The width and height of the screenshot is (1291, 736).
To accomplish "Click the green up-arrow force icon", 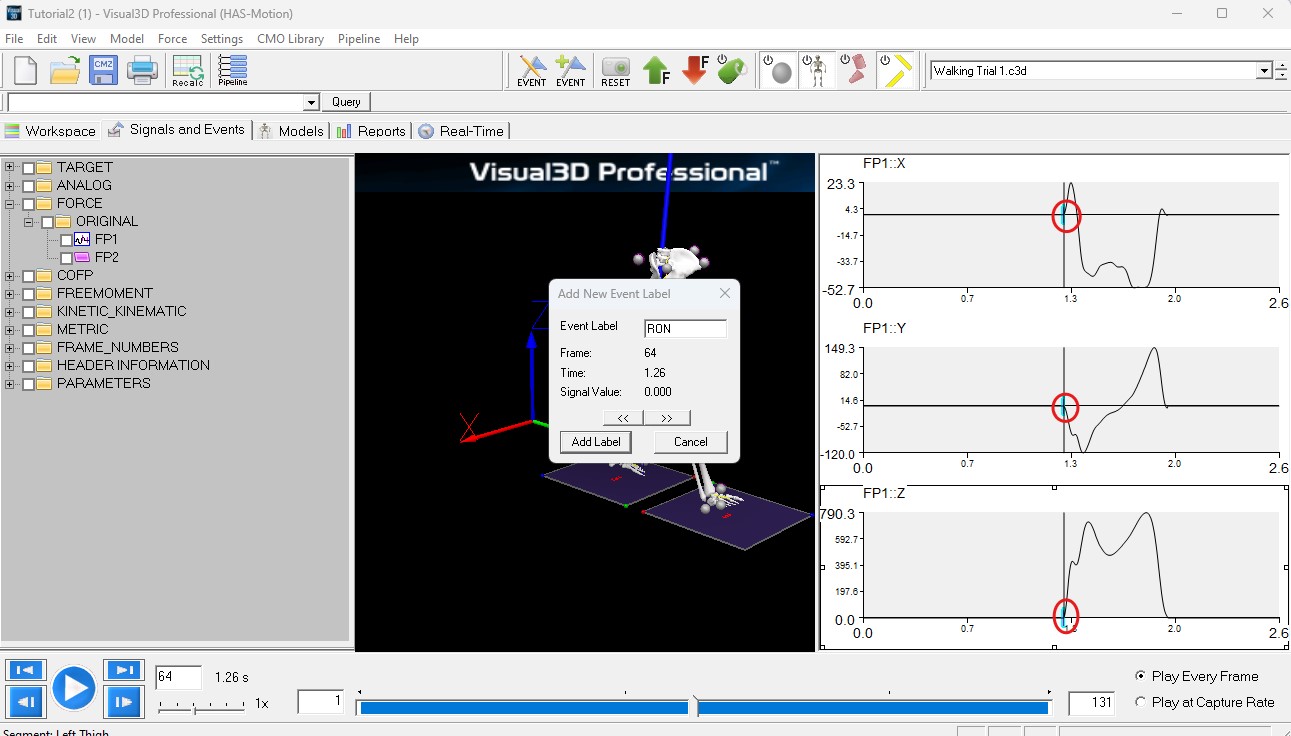I will (656, 70).
